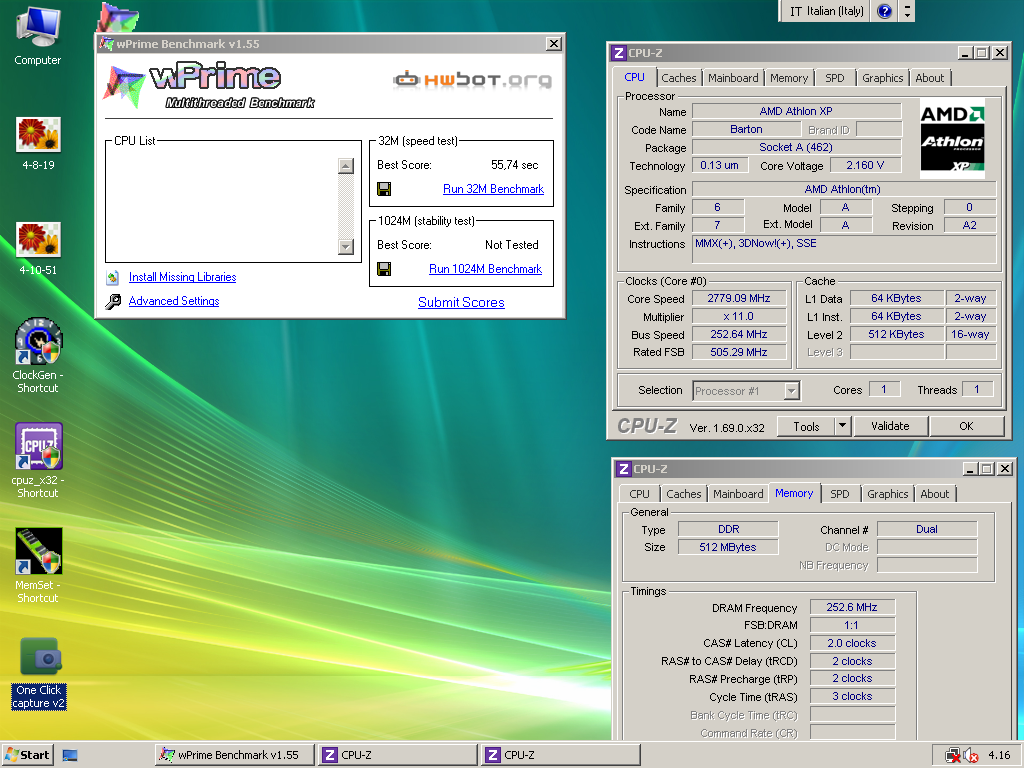Click lower CPU-Z title bar Z icon
The image size is (1024, 768).
[624, 469]
